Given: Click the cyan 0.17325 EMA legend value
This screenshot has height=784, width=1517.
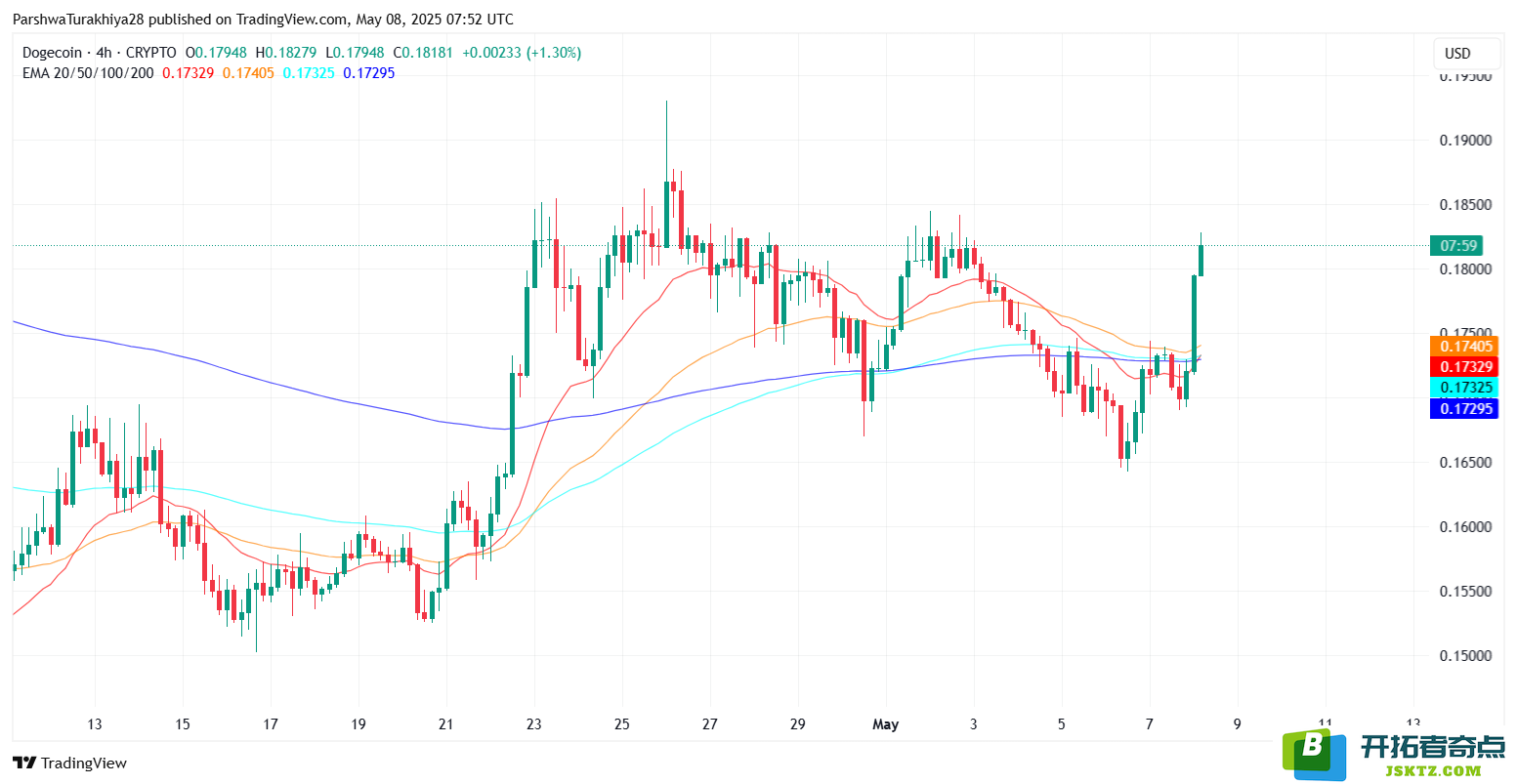Looking at the screenshot, I should tap(309, 72).
